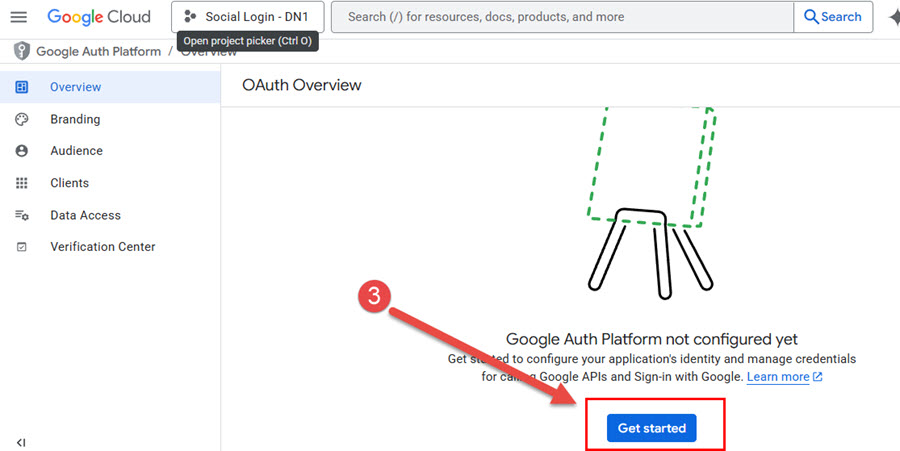Select the Overview sidebar item
This screenshot has height=451, width=900.
tap(76, 87)
